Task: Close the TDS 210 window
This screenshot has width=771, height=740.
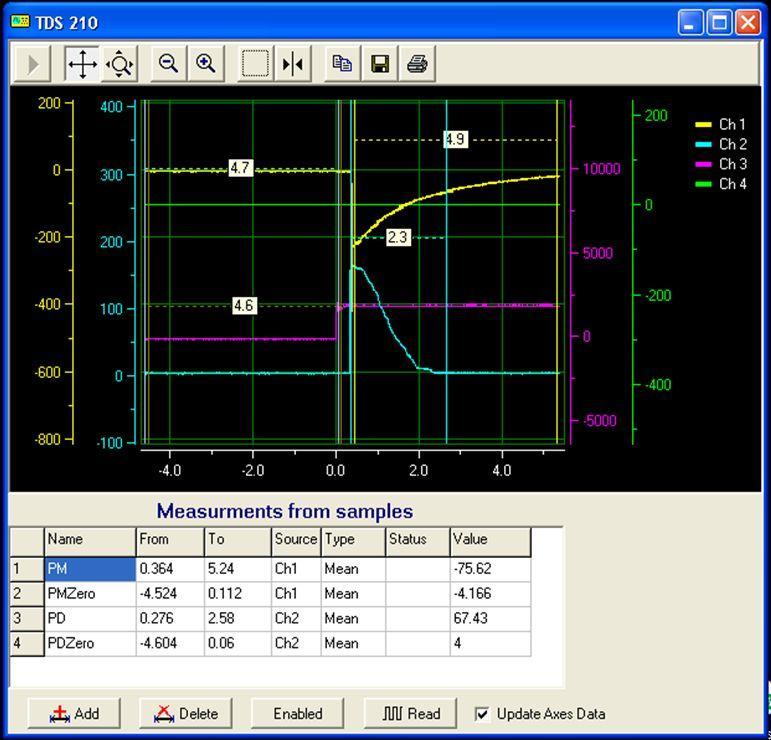Action: [x=748, y=22]
